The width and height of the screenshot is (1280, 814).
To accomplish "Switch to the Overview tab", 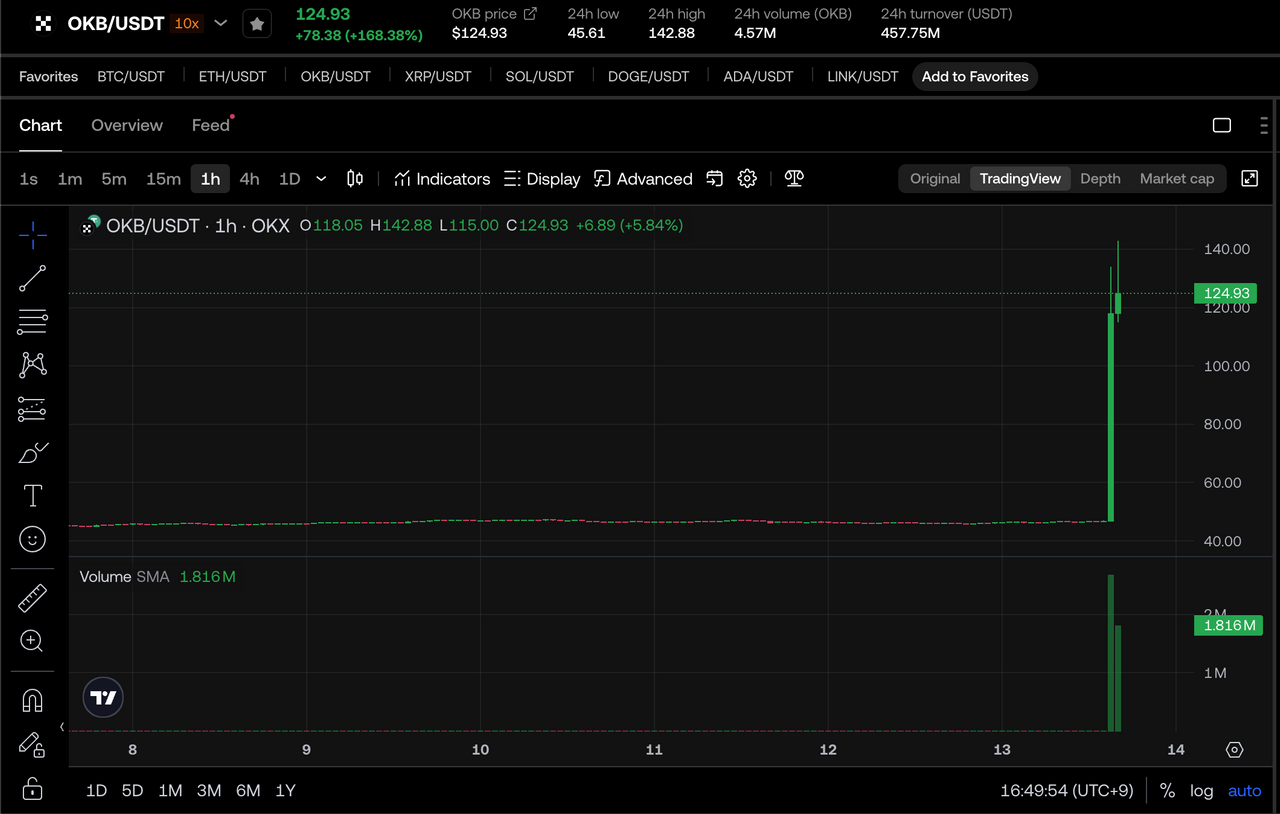I will point(127,125).
